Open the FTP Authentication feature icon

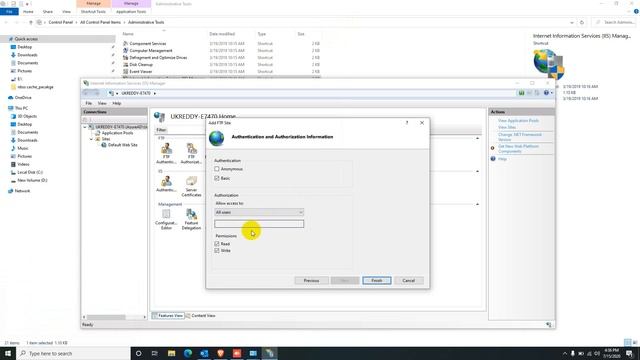click(166, 153)
